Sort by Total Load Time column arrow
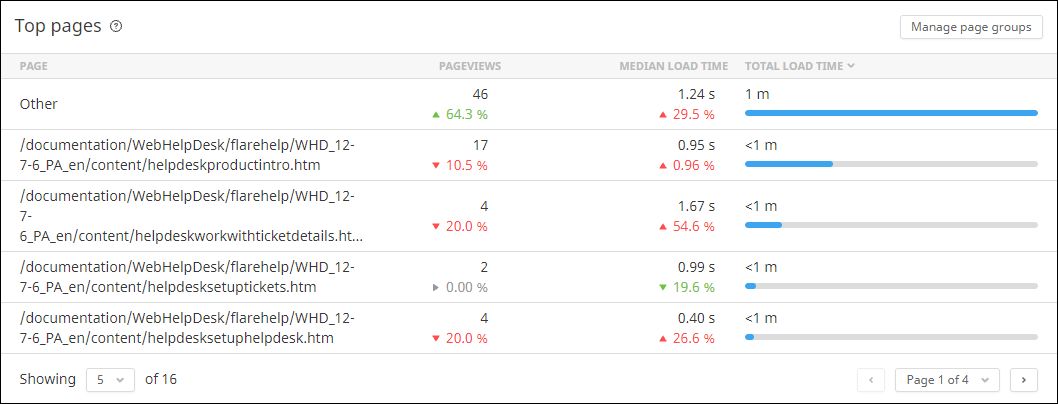Viewport: 1058px width, 404px height. click(x=851, y=66)
